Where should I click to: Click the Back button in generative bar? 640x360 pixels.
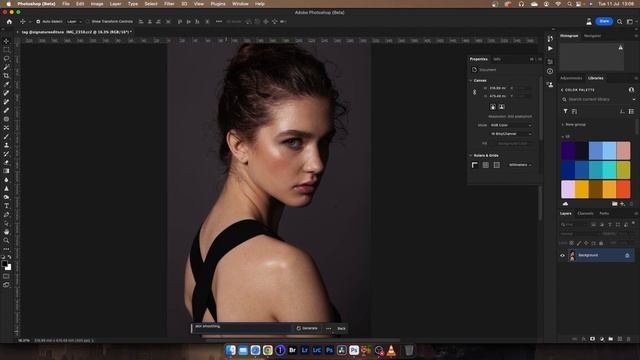(x=341, y=329)
